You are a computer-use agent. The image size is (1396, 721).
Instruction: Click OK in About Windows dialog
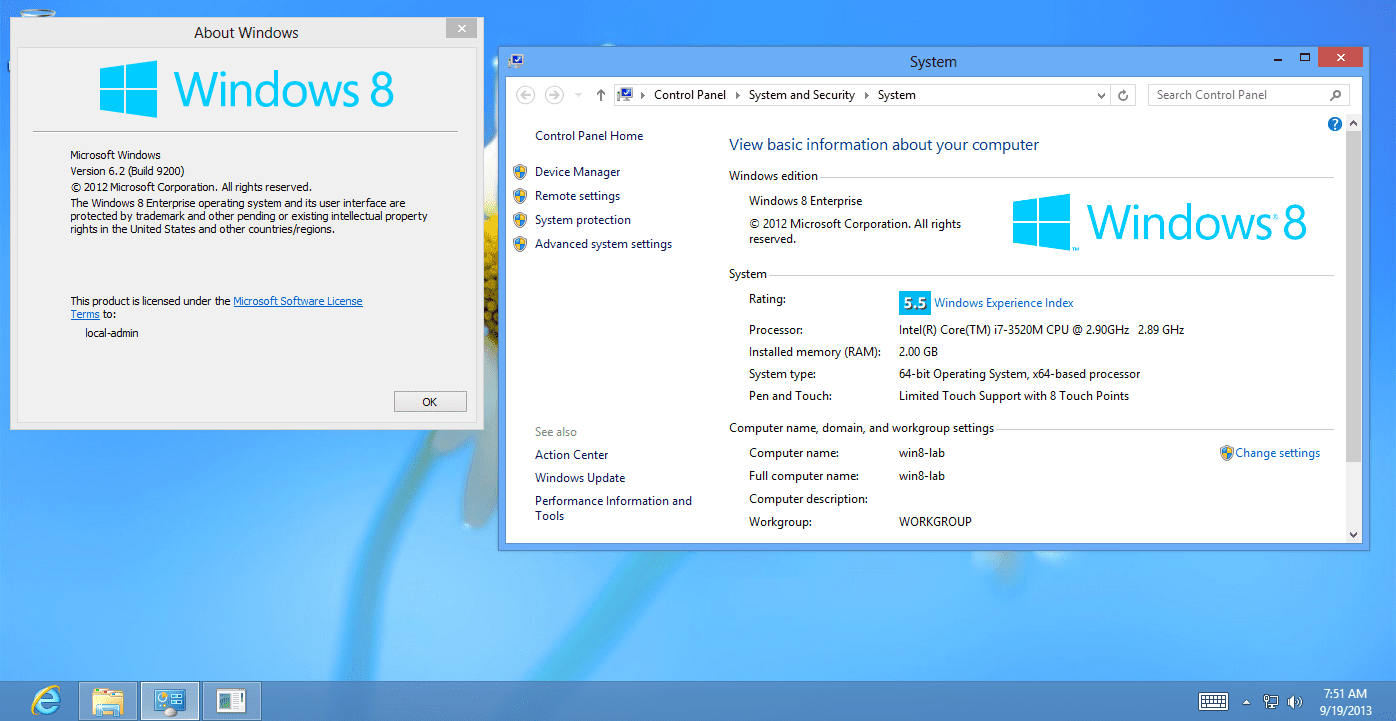(x=430, y=402)
